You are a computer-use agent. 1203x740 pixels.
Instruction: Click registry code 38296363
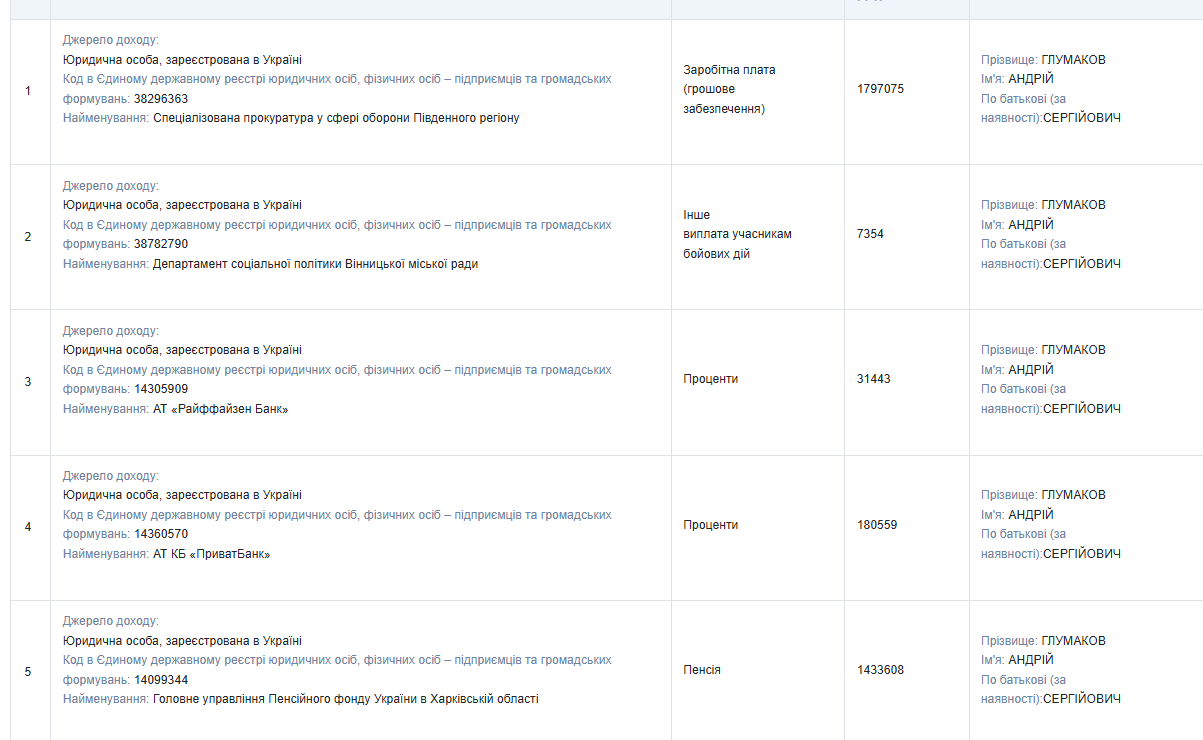(161, 99)
